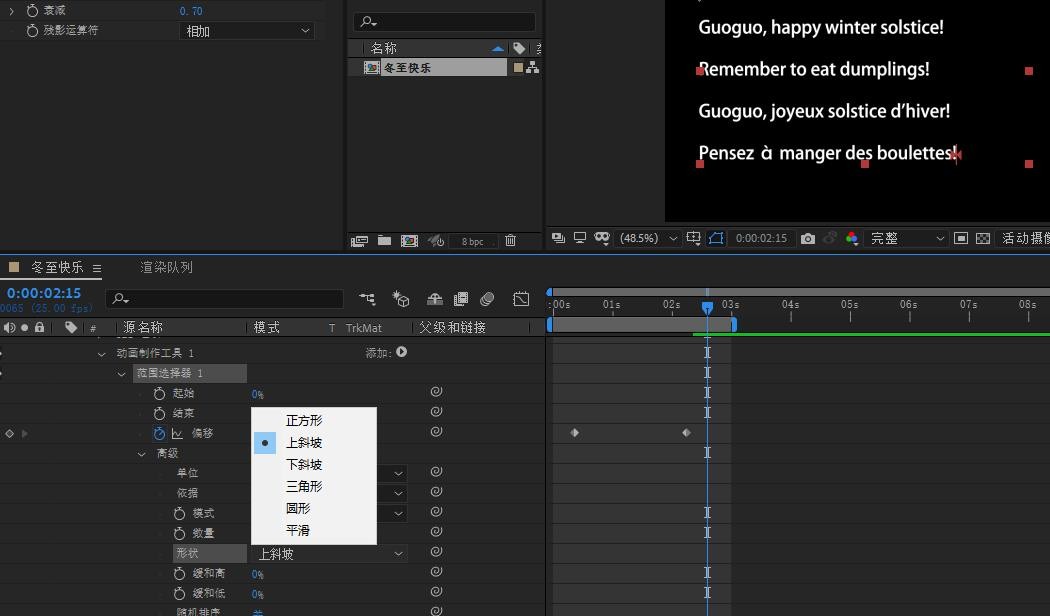Toggle stopwatch for 结束 property
This screenshot has width=1050, height=616.
click(x=159, y=414)
